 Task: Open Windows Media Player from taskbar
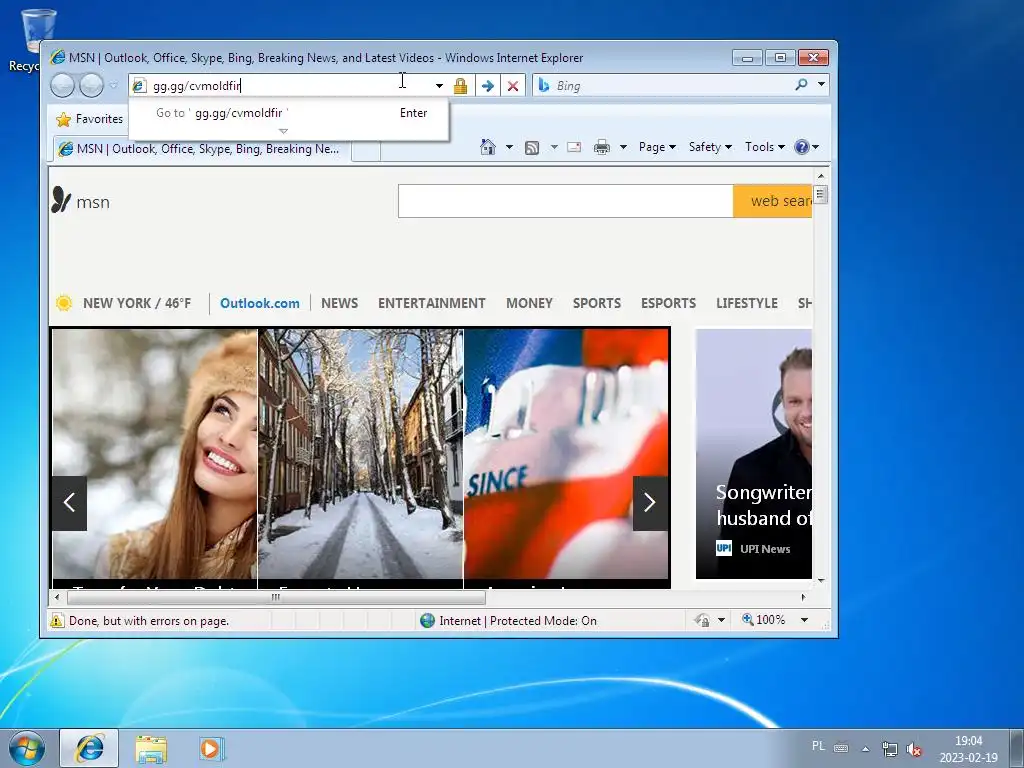(211, 748)
